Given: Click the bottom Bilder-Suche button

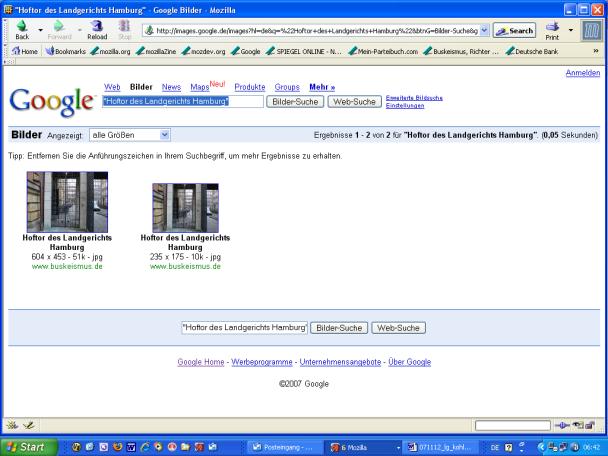Looking at the screenshot, I should coord(339,328).
